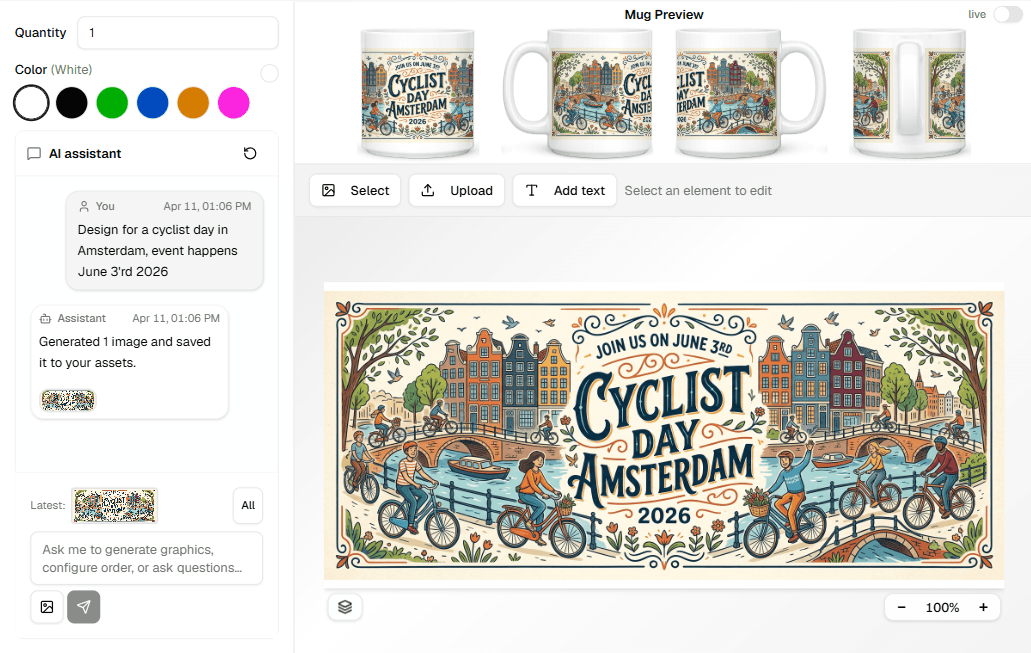Show All generated assets
Viewport: 1031px width, 653px height.
pyautogui.click(x=247, y=505)
